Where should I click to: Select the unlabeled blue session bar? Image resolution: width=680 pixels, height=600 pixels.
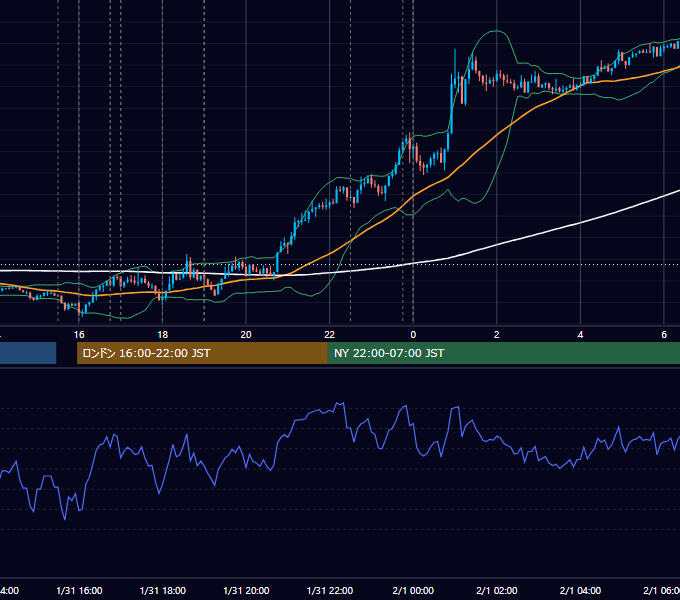[x=28, y=353]
